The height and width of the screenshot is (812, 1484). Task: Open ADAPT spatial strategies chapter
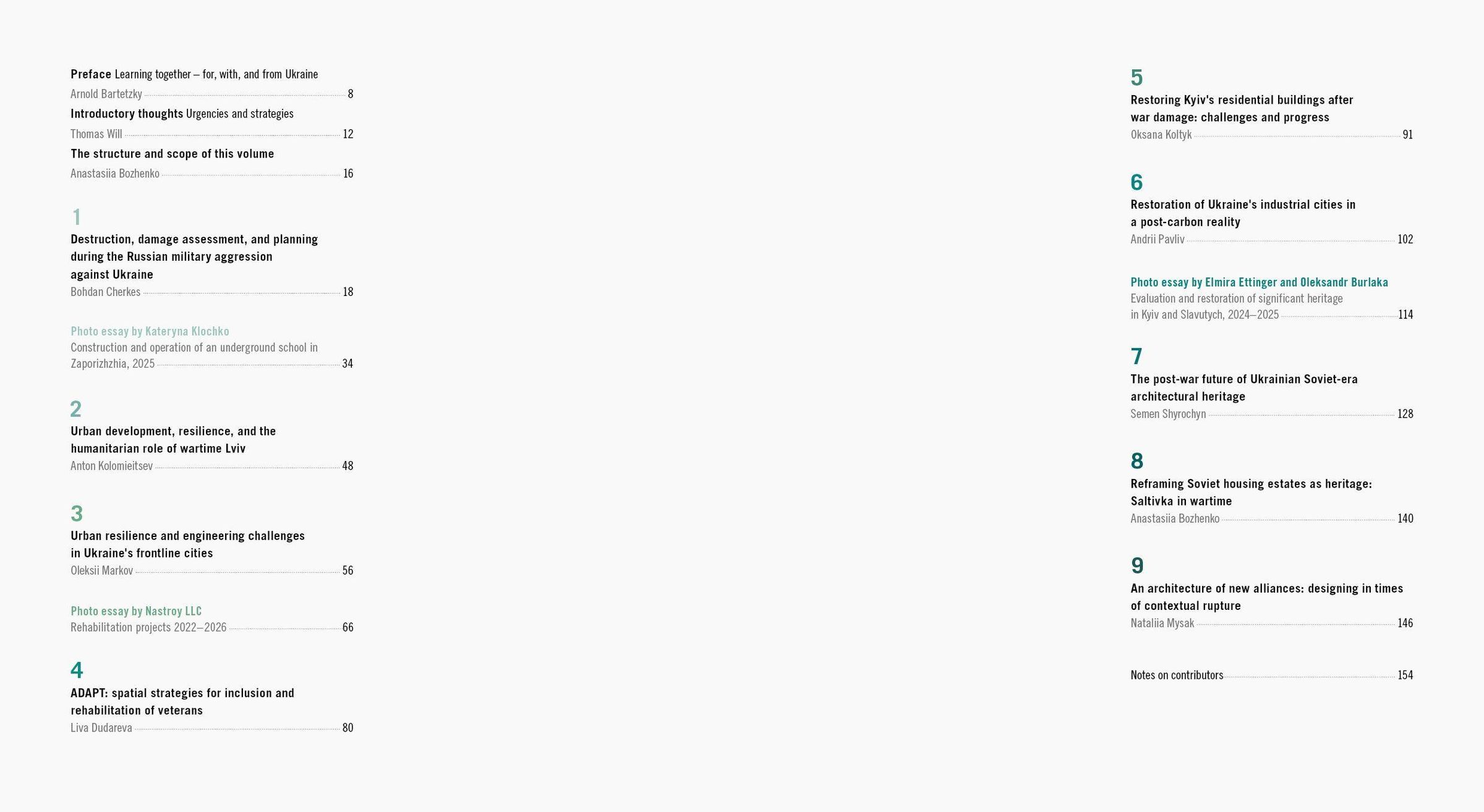pyautogui.click(x=182, y=701)
